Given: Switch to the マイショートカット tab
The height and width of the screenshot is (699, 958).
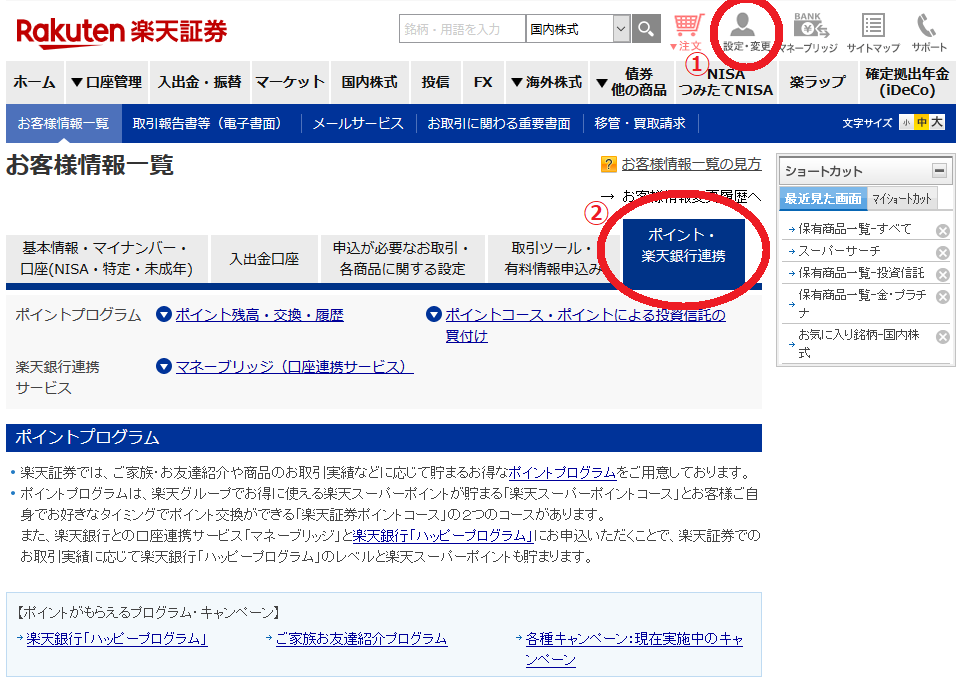Looking at the screenshot, I should pyautogui.click(x=901, y=198).
